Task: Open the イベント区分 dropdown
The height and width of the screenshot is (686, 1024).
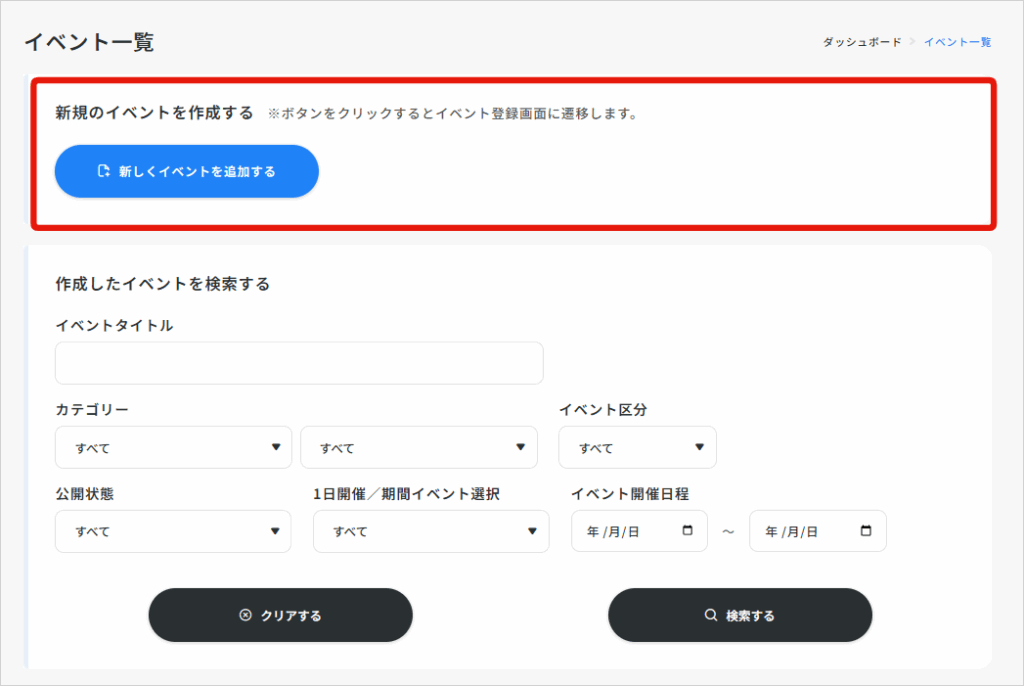Action: 637,447
